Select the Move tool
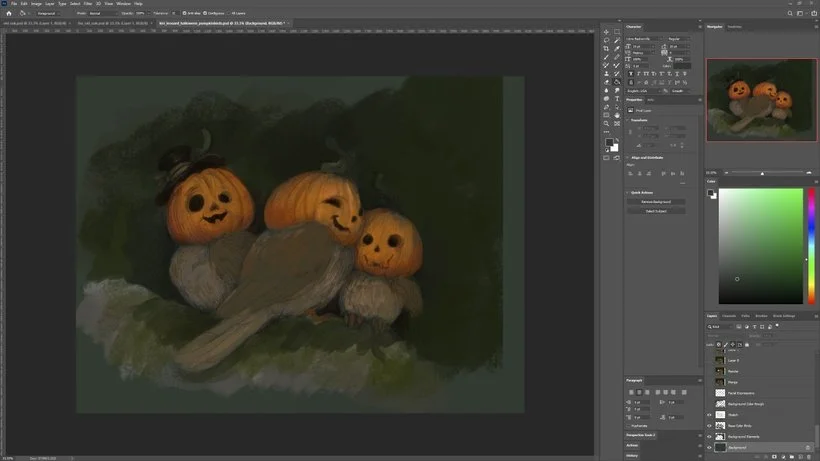 [607, 32]
